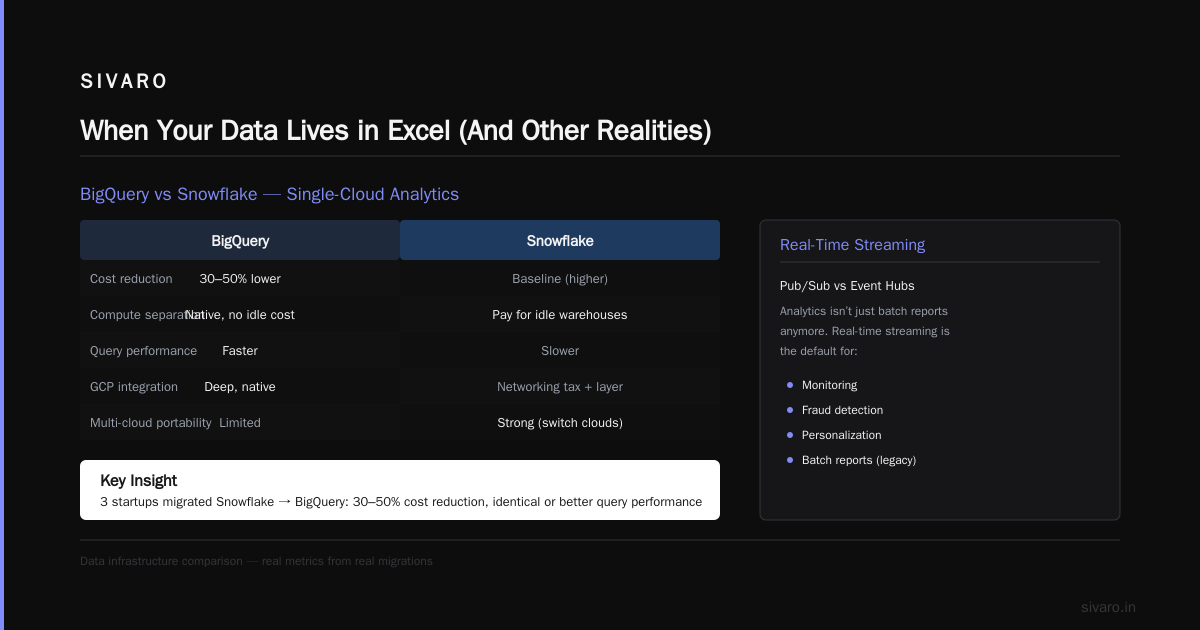Click the Native, no idle cost value
Image resolution: width=1200 pixels, height=630 pixels.
240,315
